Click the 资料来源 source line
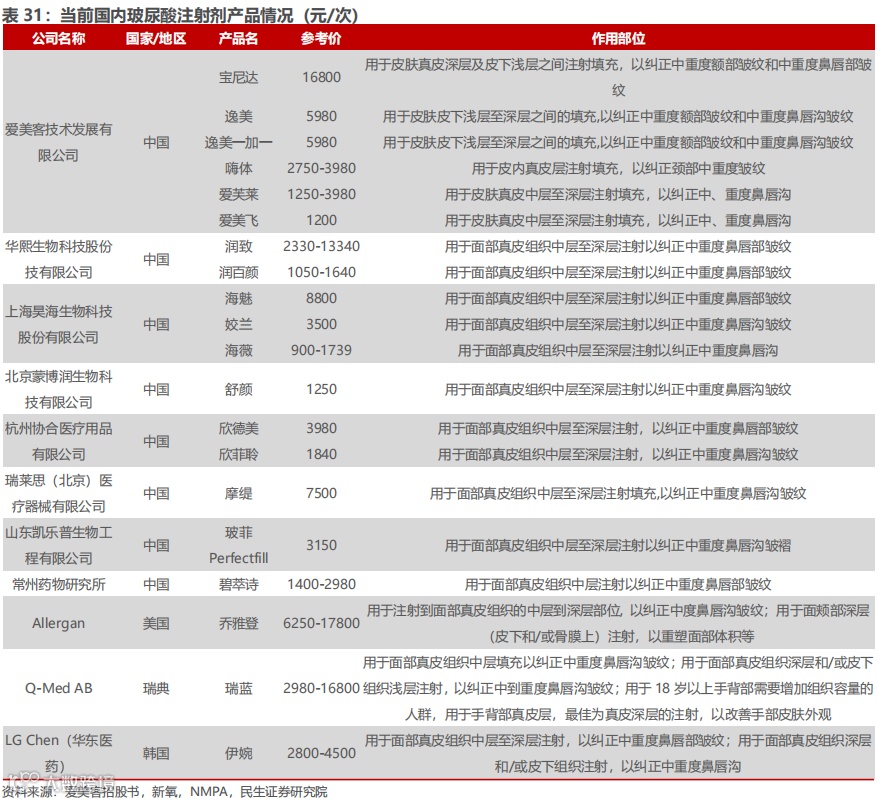The height and width of the screenshot is (800, 878). [x=165, y=792]
